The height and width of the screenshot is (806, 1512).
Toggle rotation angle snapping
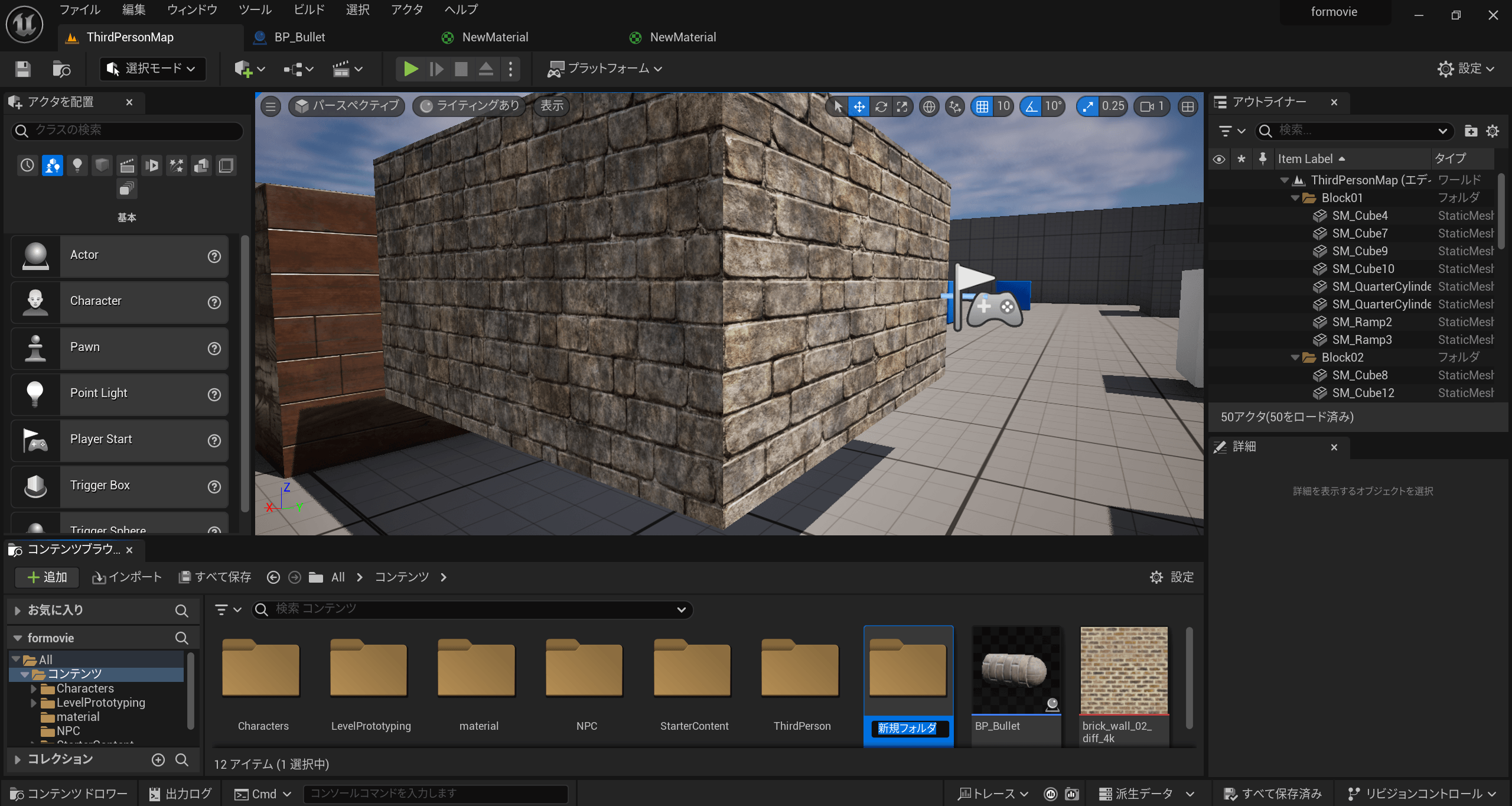(1031, 106)
